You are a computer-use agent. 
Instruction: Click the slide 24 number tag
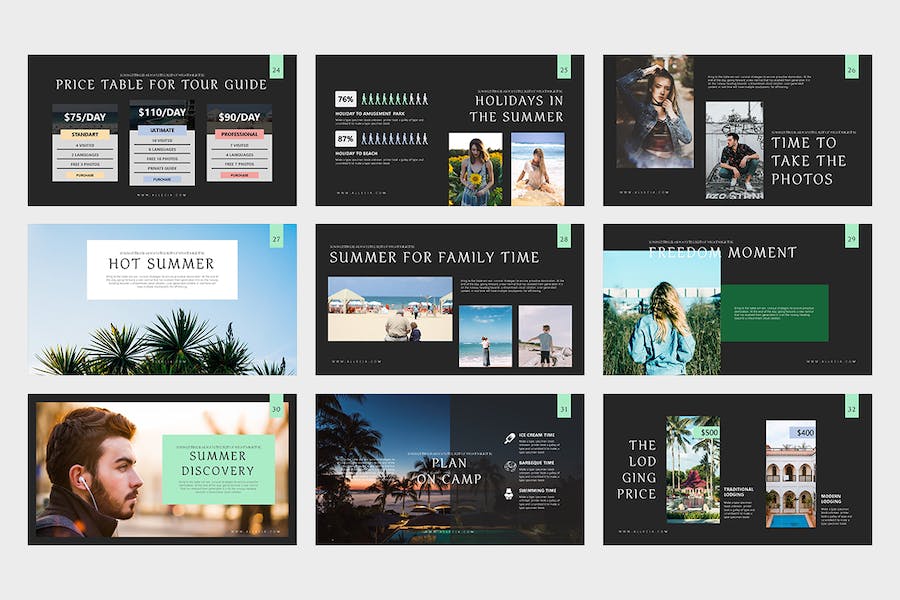277,67
